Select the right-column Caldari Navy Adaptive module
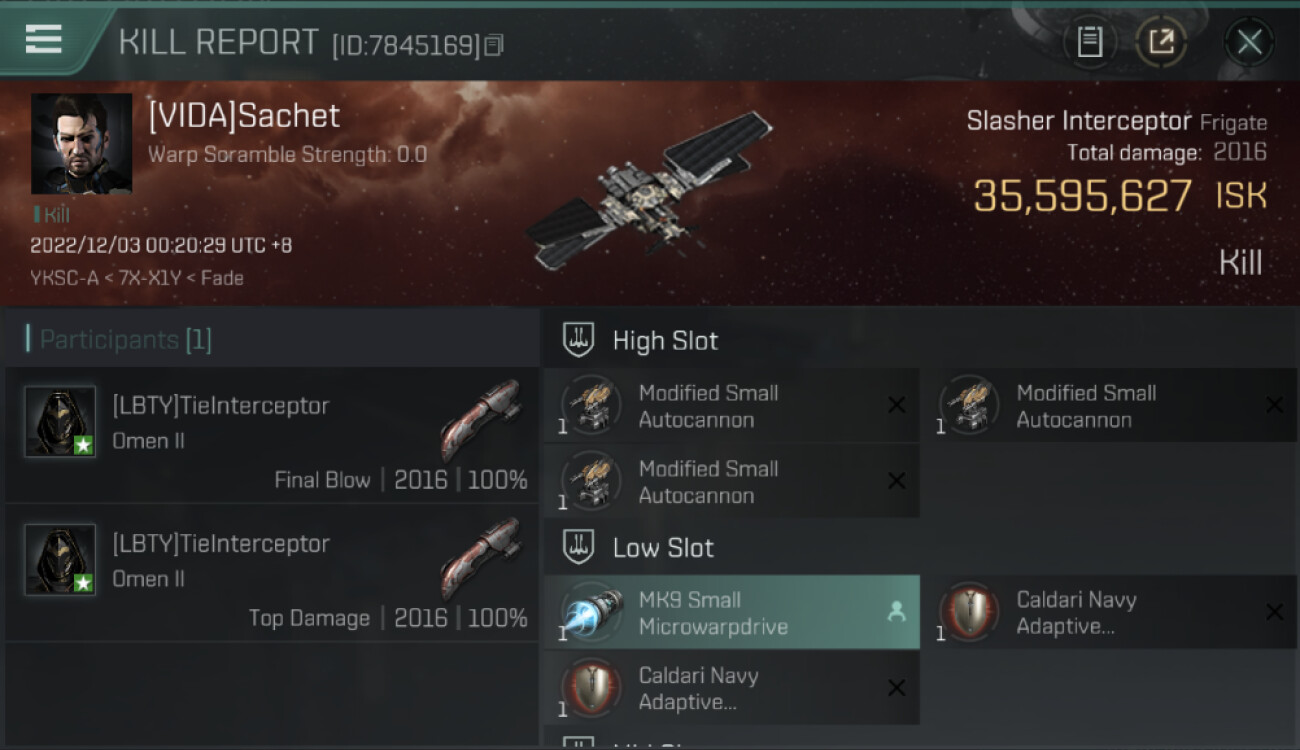The image size is (1300, 750). (x=1110, y=612)
